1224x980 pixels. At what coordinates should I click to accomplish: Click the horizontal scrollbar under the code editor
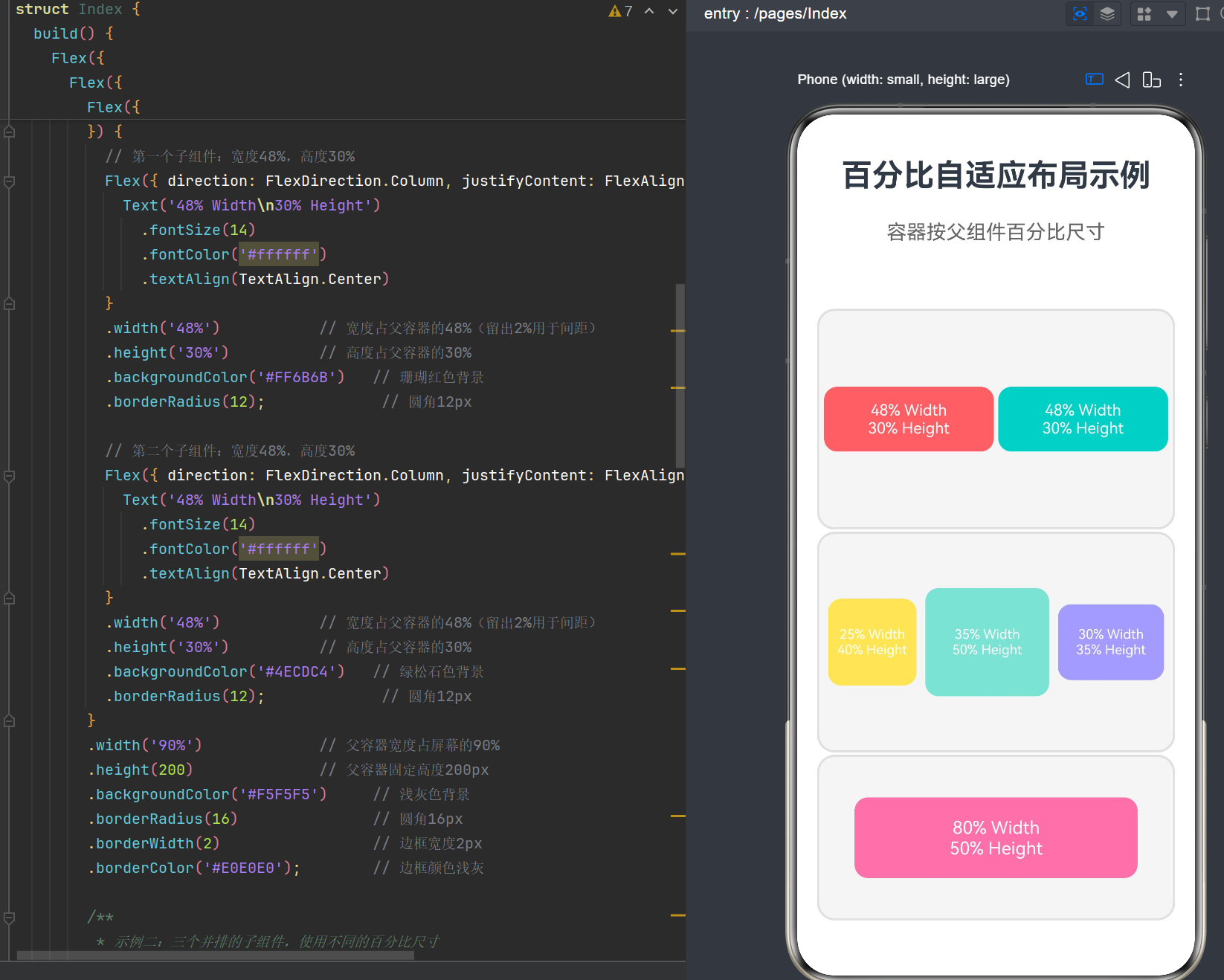(215, 956)
